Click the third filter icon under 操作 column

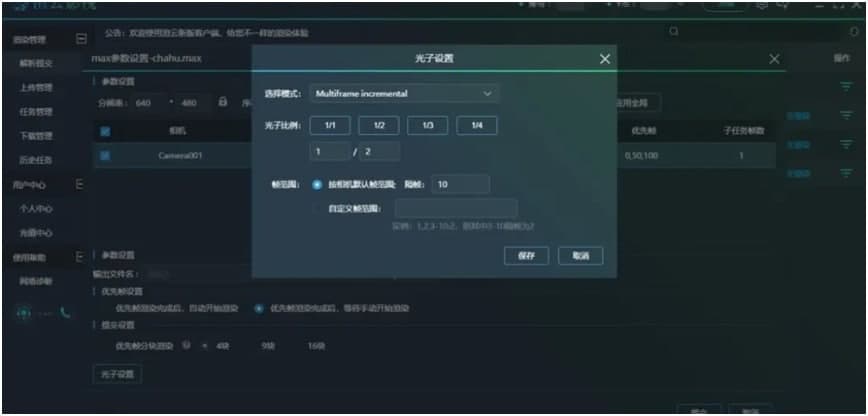pos(846,145)
